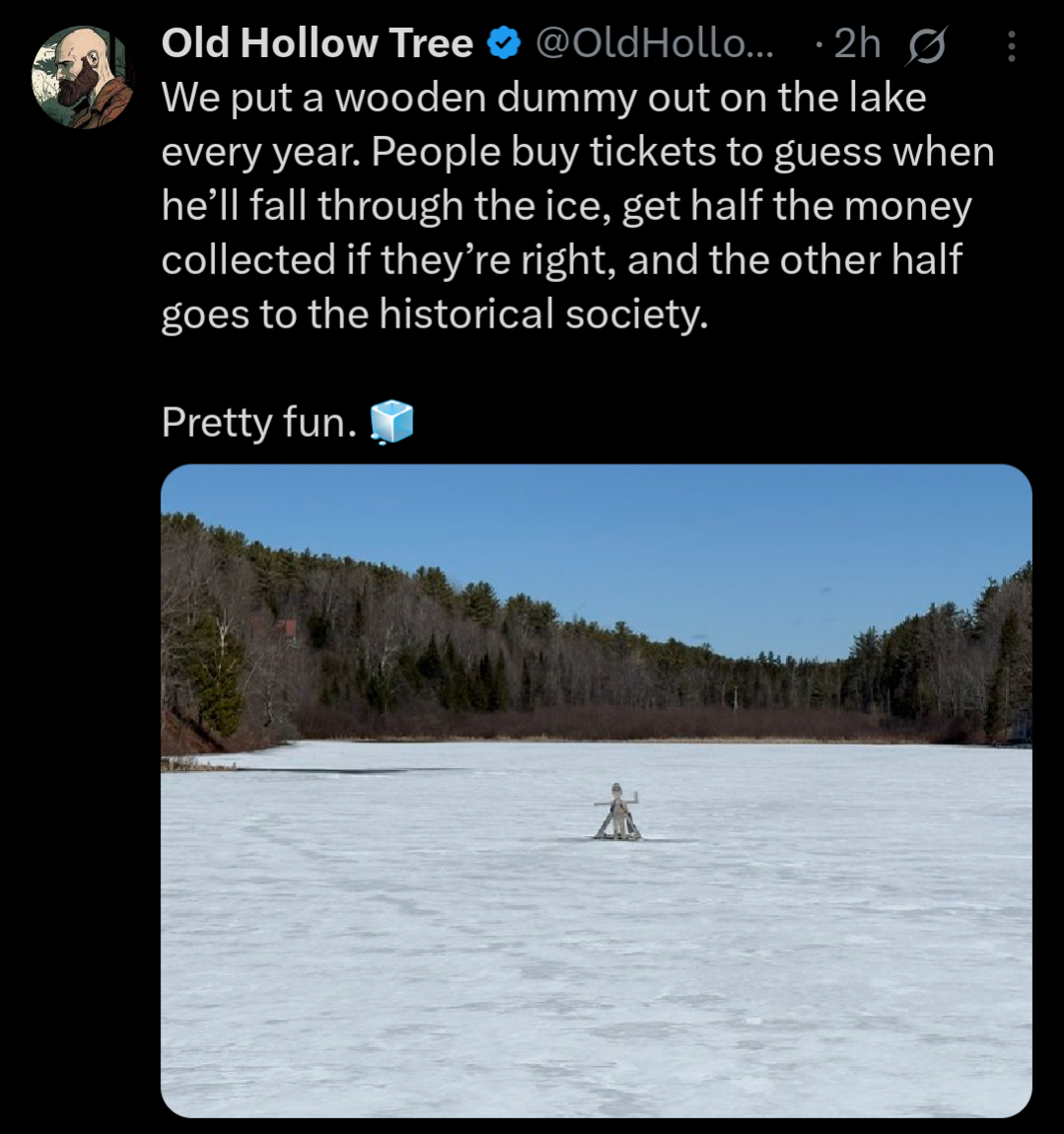Screen dimensions: 1064x1134
Task: Click the ice cube emoji
Action: coord(391,422)
